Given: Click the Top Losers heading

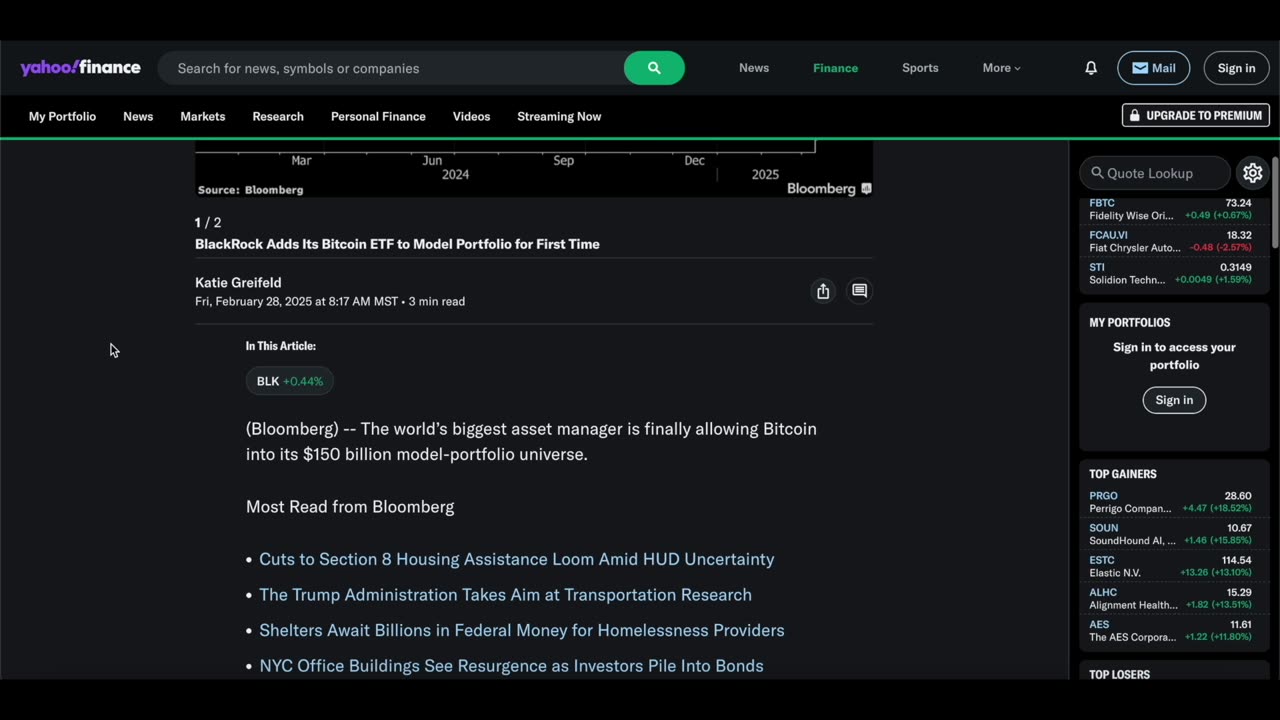Looking at the screenshot, I should point(1119,674).
